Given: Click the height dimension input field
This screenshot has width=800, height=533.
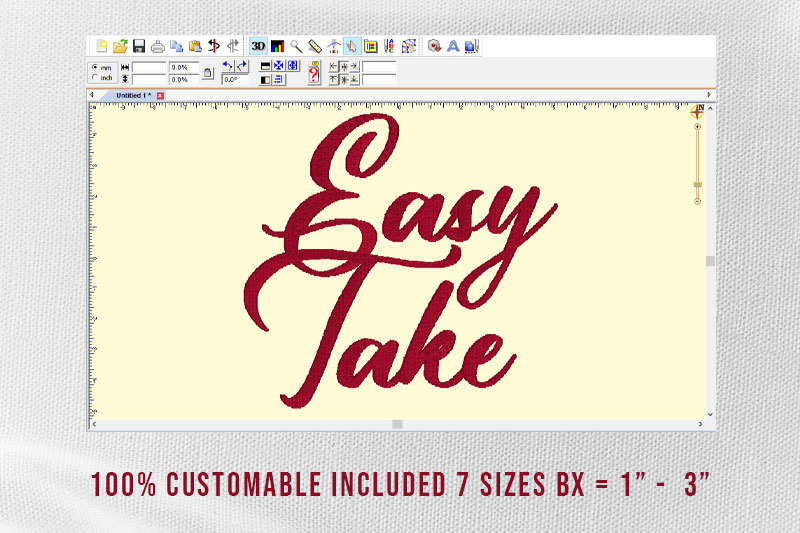Looking at the screenshot, I should (149, 79).
